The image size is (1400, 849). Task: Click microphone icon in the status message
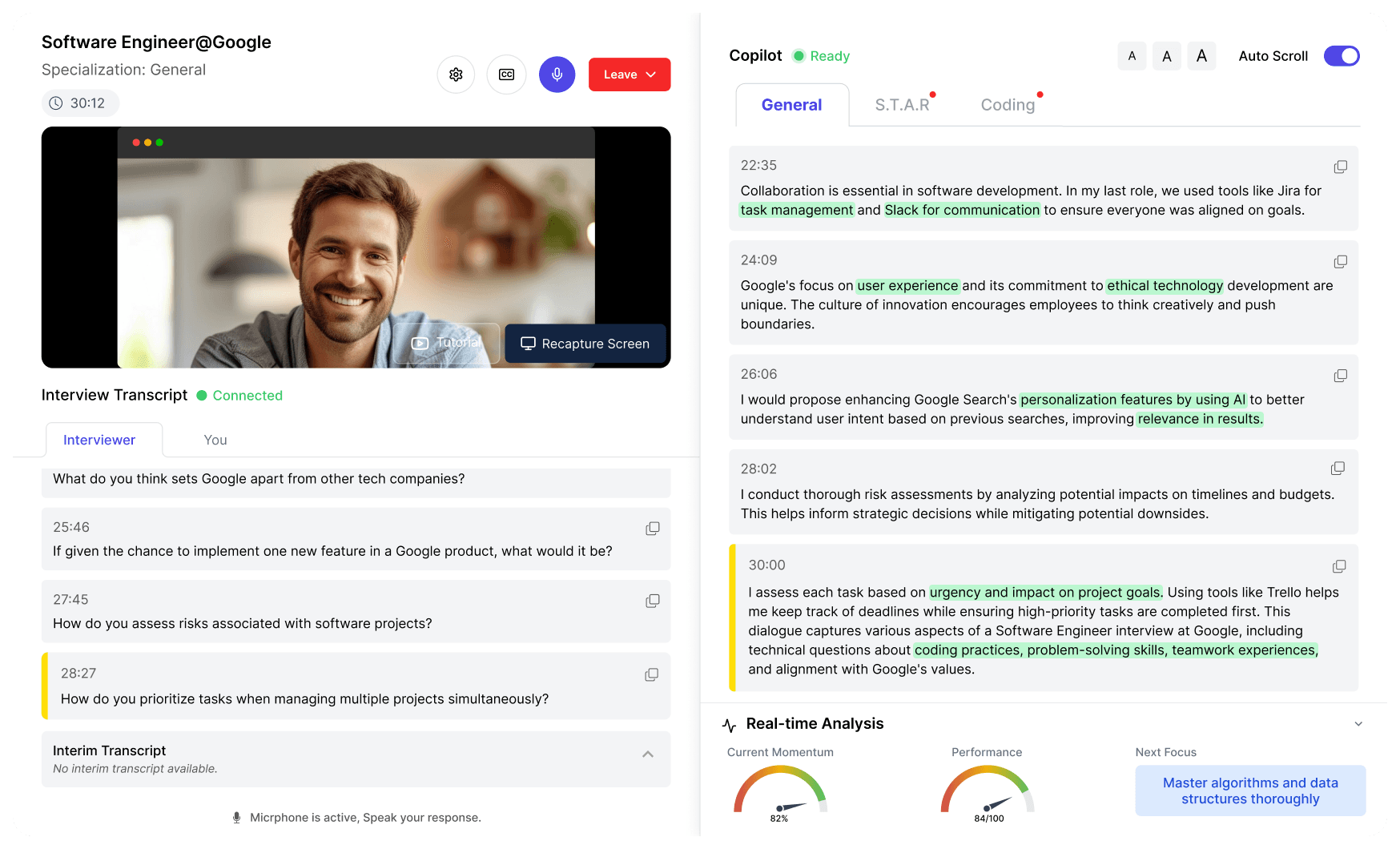pyautogui.click(x=236, y=818)
